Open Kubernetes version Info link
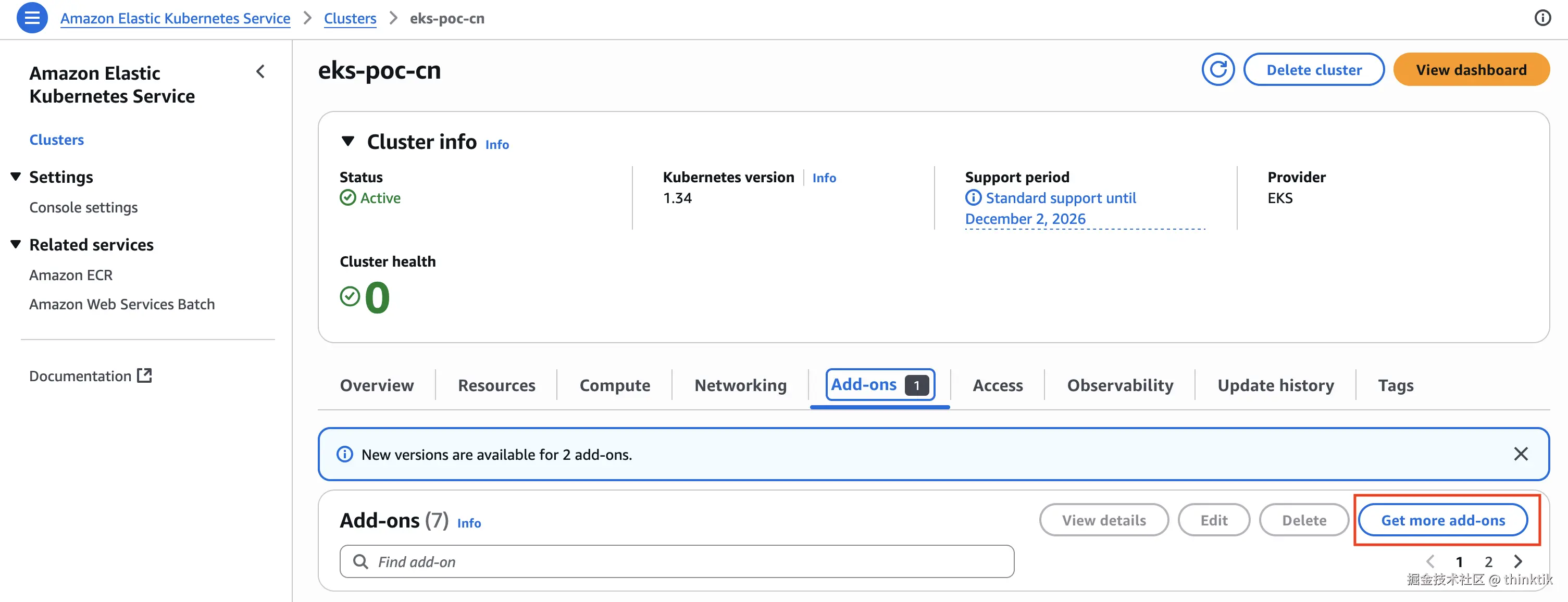This screenshot has height=602, width=1568. click(x=824, y=178)
